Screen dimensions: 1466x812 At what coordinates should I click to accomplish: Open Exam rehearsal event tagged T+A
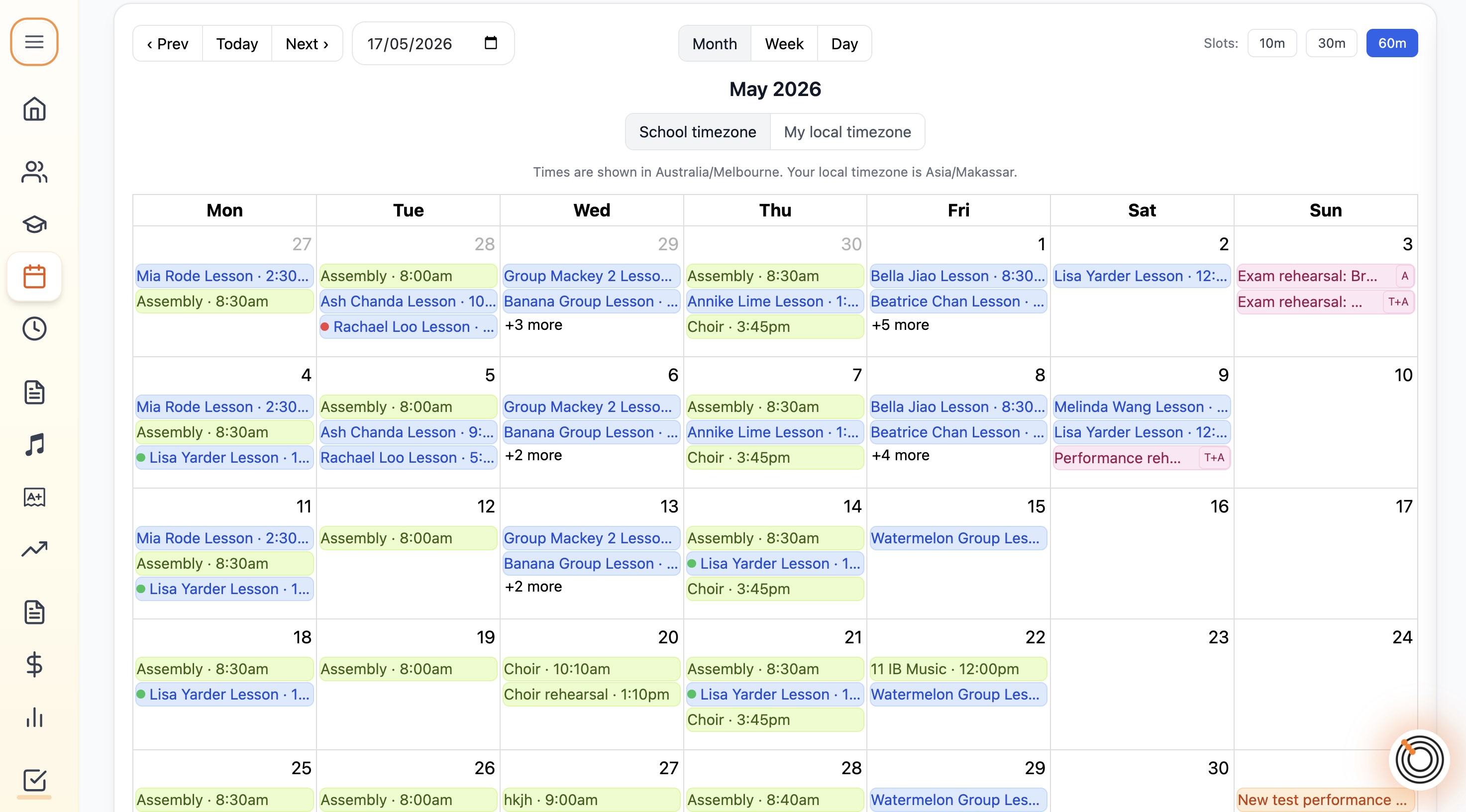coord(1325,302)
